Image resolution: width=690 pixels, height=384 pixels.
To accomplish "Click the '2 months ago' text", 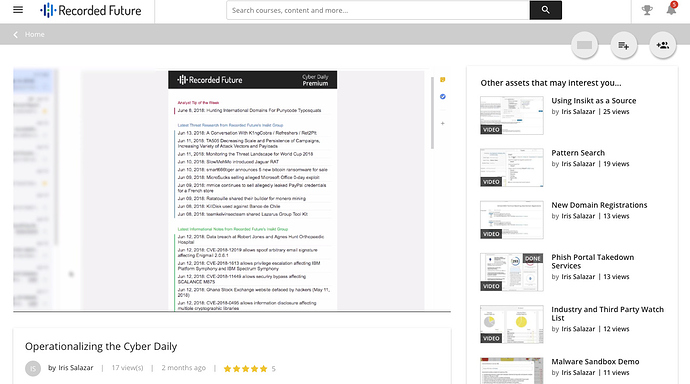I will 183,368.
